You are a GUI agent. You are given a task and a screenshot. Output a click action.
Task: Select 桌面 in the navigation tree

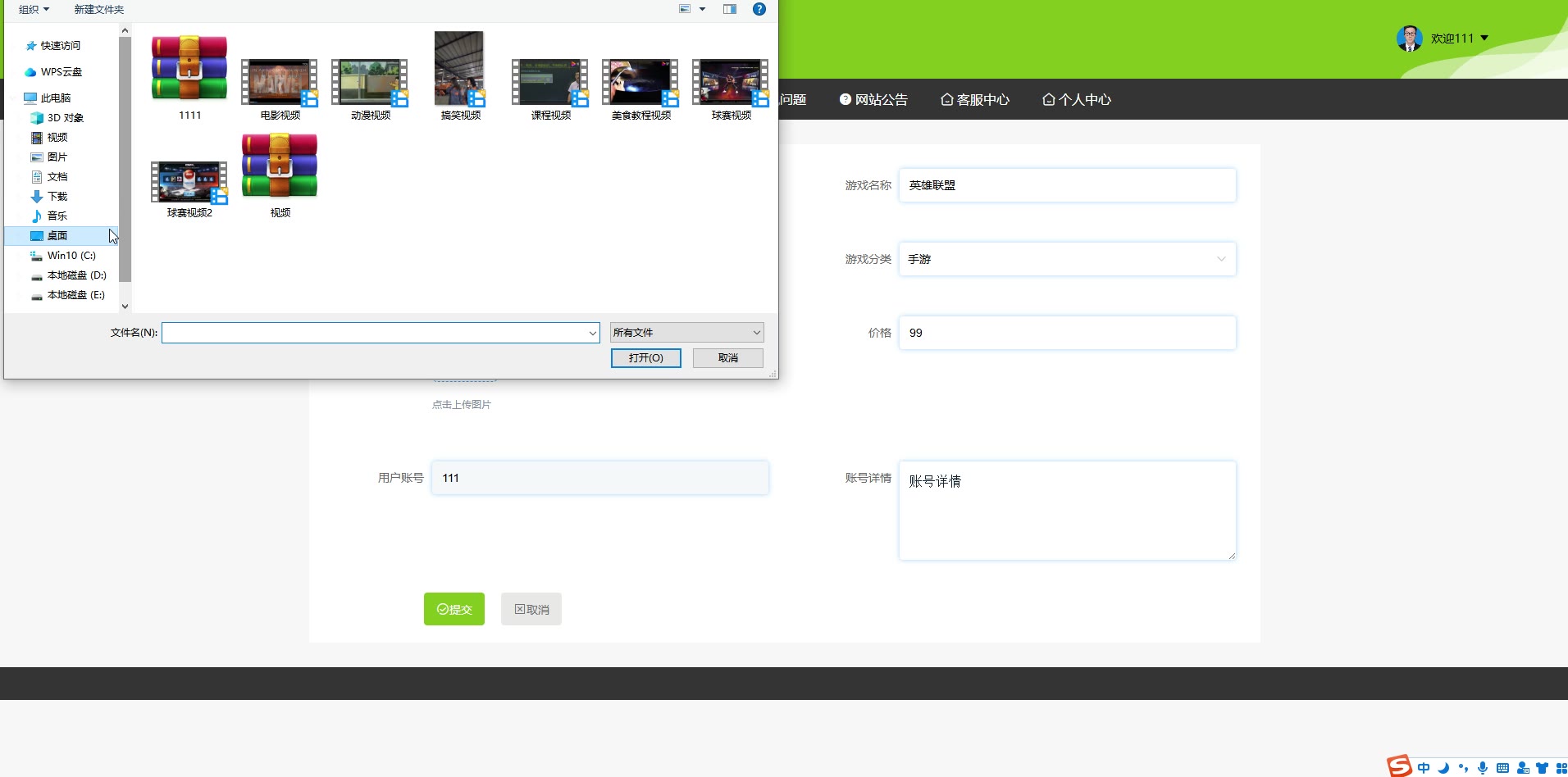click(x=62, y=236)
